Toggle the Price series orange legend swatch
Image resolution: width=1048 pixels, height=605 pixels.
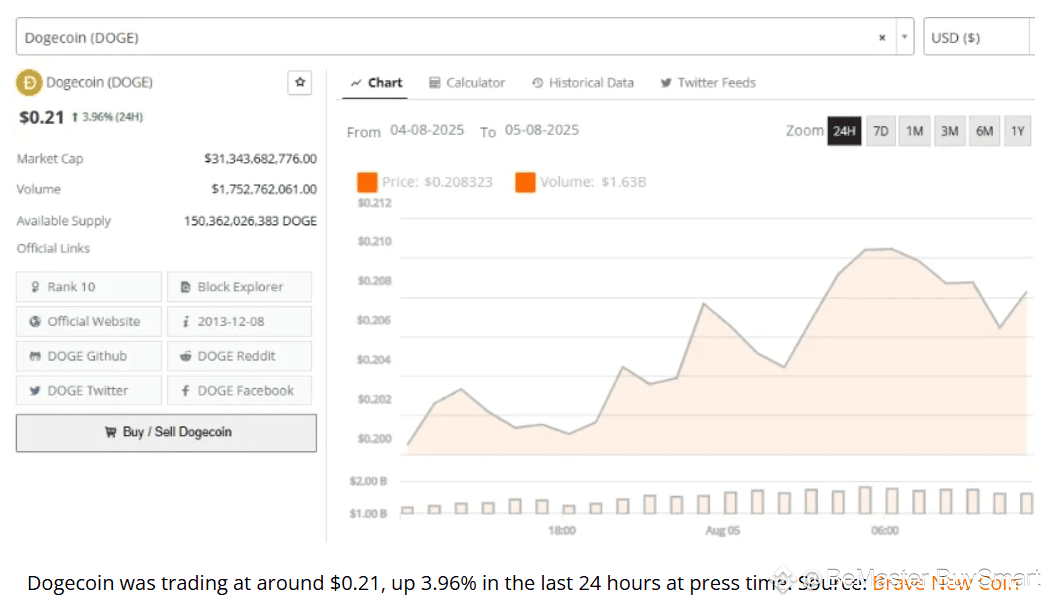pos(367,182)
